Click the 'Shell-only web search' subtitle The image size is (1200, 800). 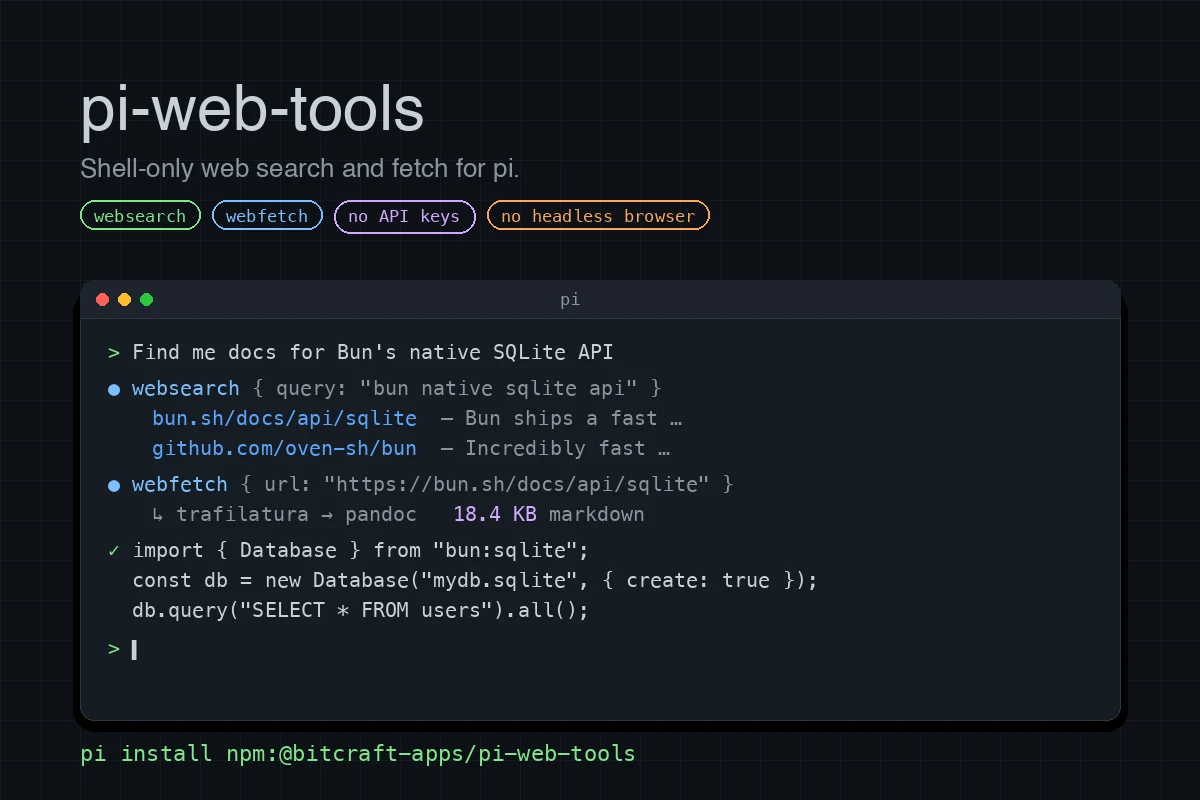300,168
